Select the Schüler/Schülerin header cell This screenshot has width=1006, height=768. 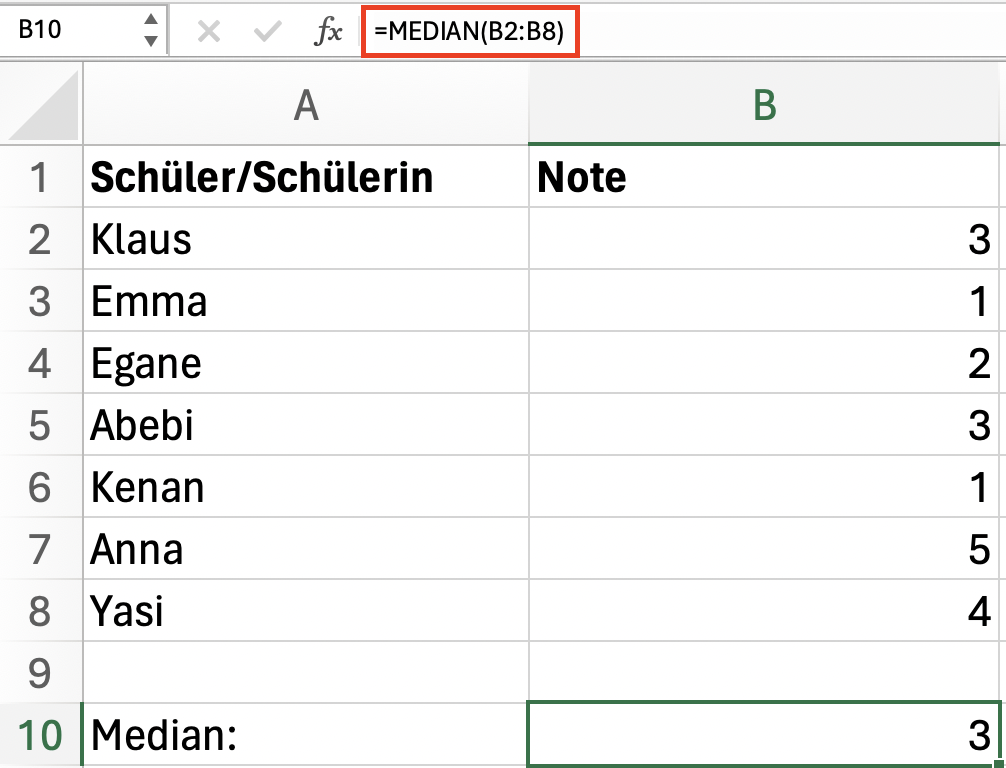306,177
